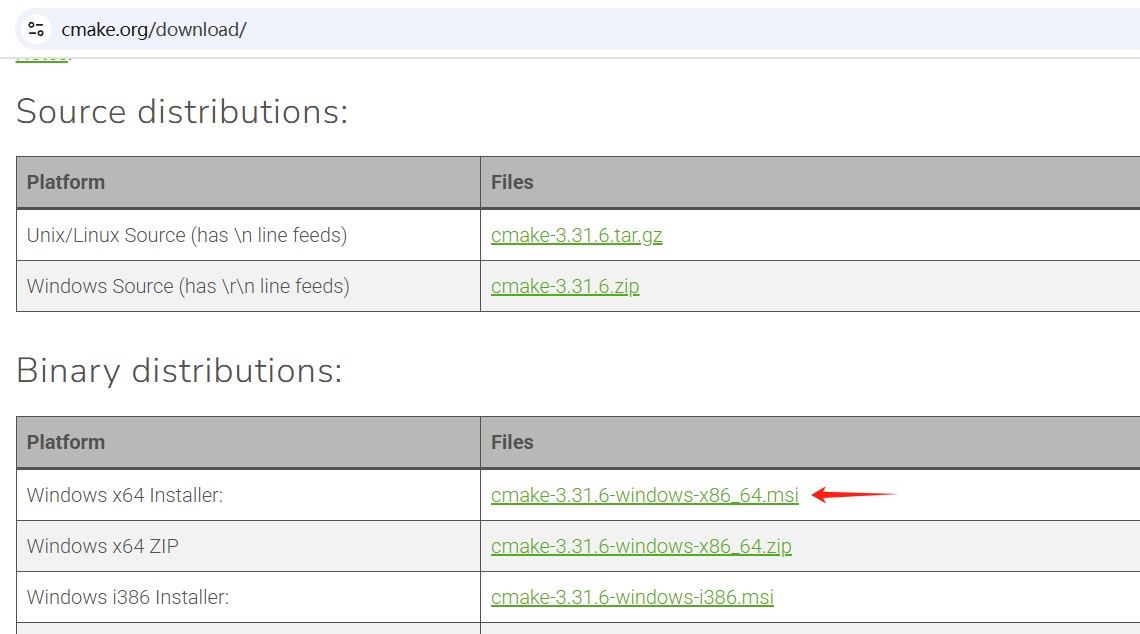The image size is (1140, 634).
Task: Click the Platform column header in source table
Action: pyautogui.click(x=65, y=182)
